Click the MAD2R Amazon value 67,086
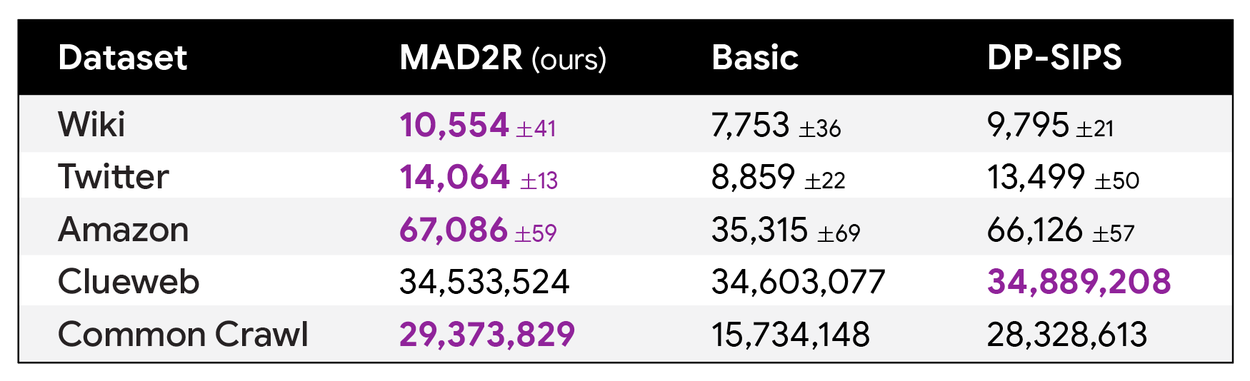Image resolution: width=1250 pixels, height=381 pixels. [x=453, y=230]
